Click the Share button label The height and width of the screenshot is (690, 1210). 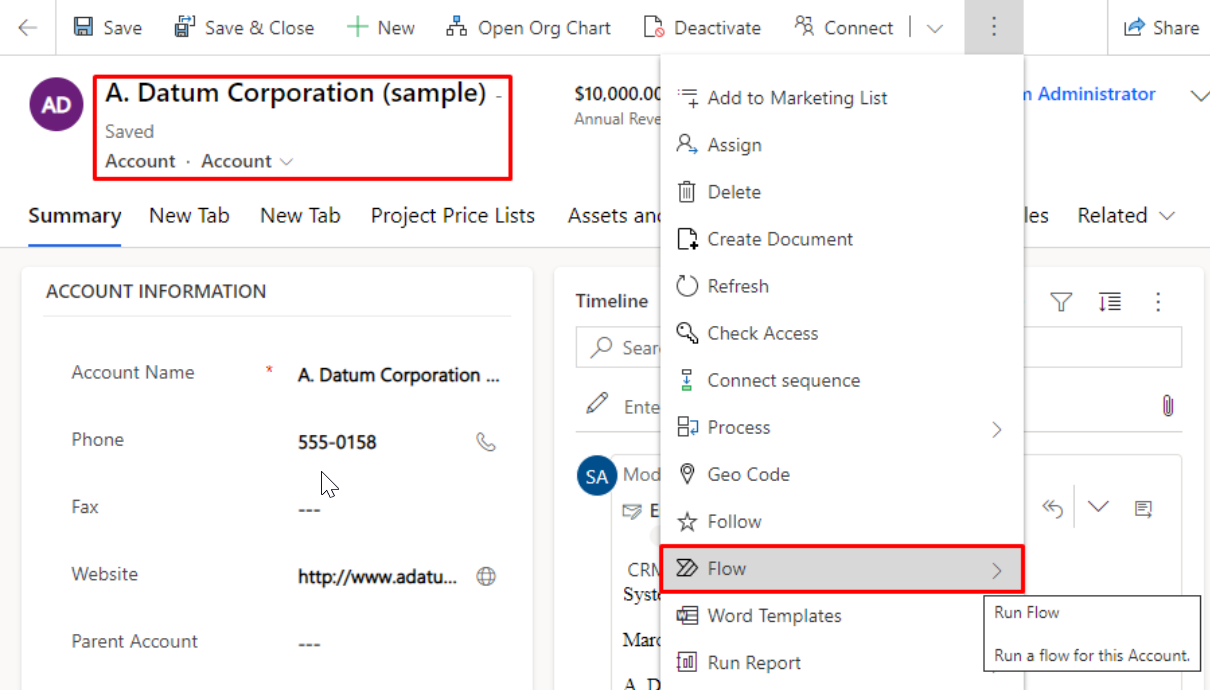pos(1175,28)
